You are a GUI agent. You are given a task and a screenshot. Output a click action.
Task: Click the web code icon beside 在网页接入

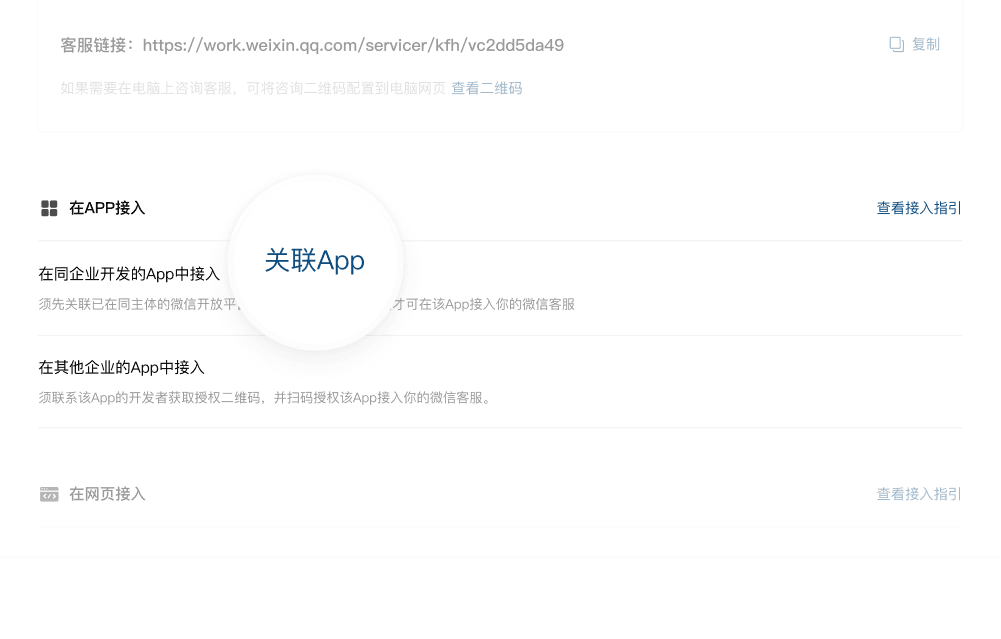point(49,494)
